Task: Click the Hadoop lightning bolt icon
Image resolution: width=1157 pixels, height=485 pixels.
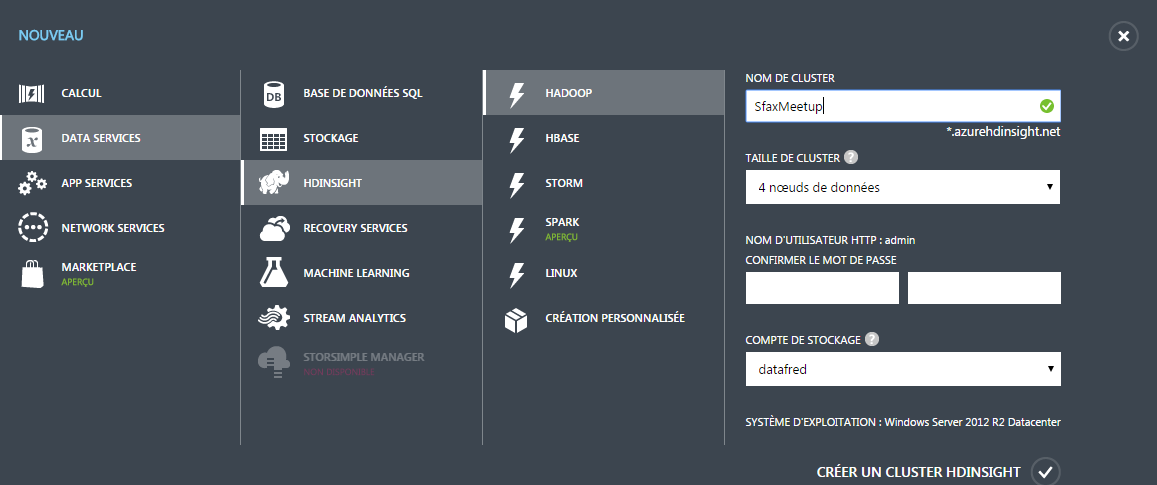Action: point(517,94)
